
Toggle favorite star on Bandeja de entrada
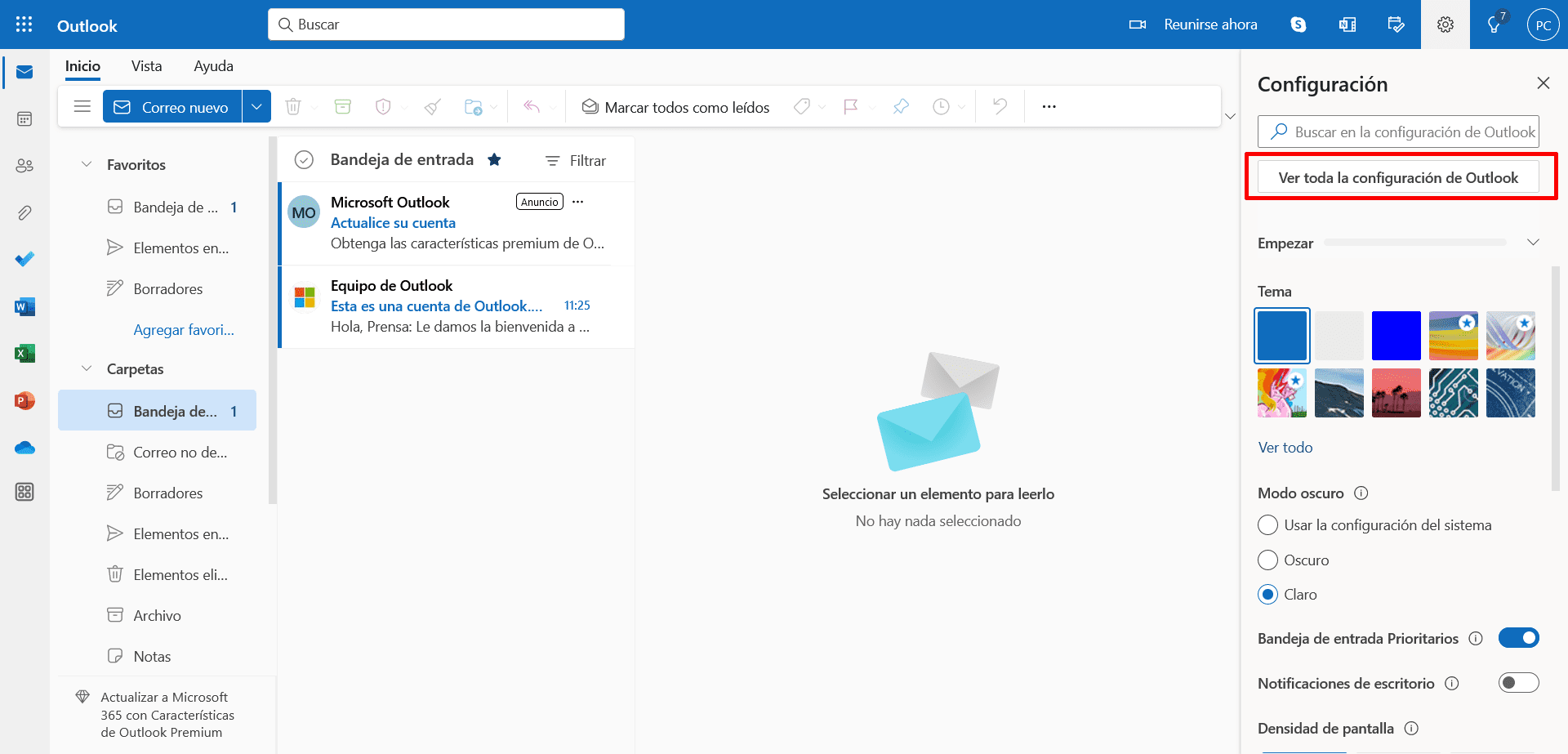tap(494, 159)
